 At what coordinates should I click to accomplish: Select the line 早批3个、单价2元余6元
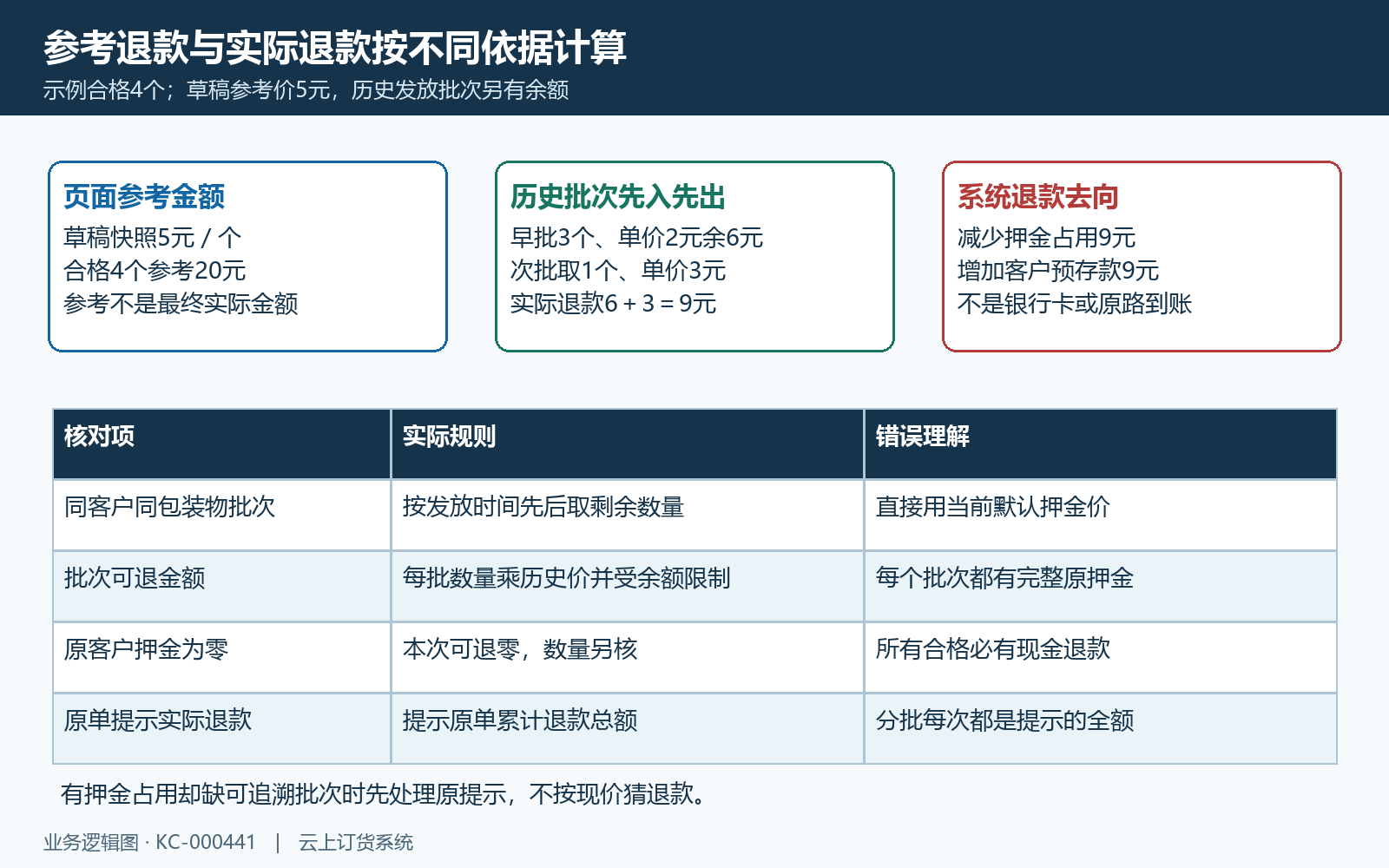637,237
